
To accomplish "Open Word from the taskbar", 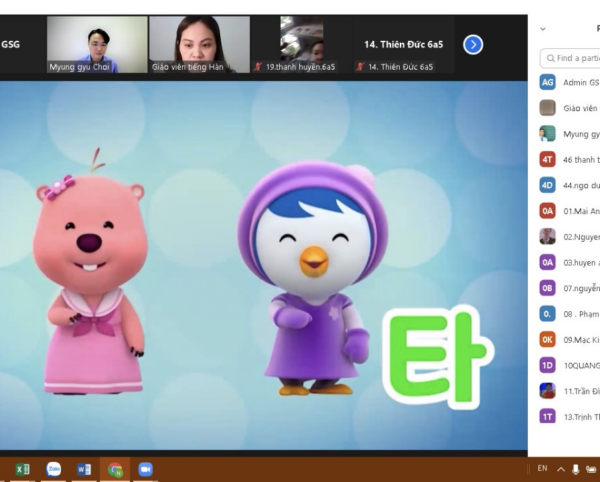I will point(84,469).
